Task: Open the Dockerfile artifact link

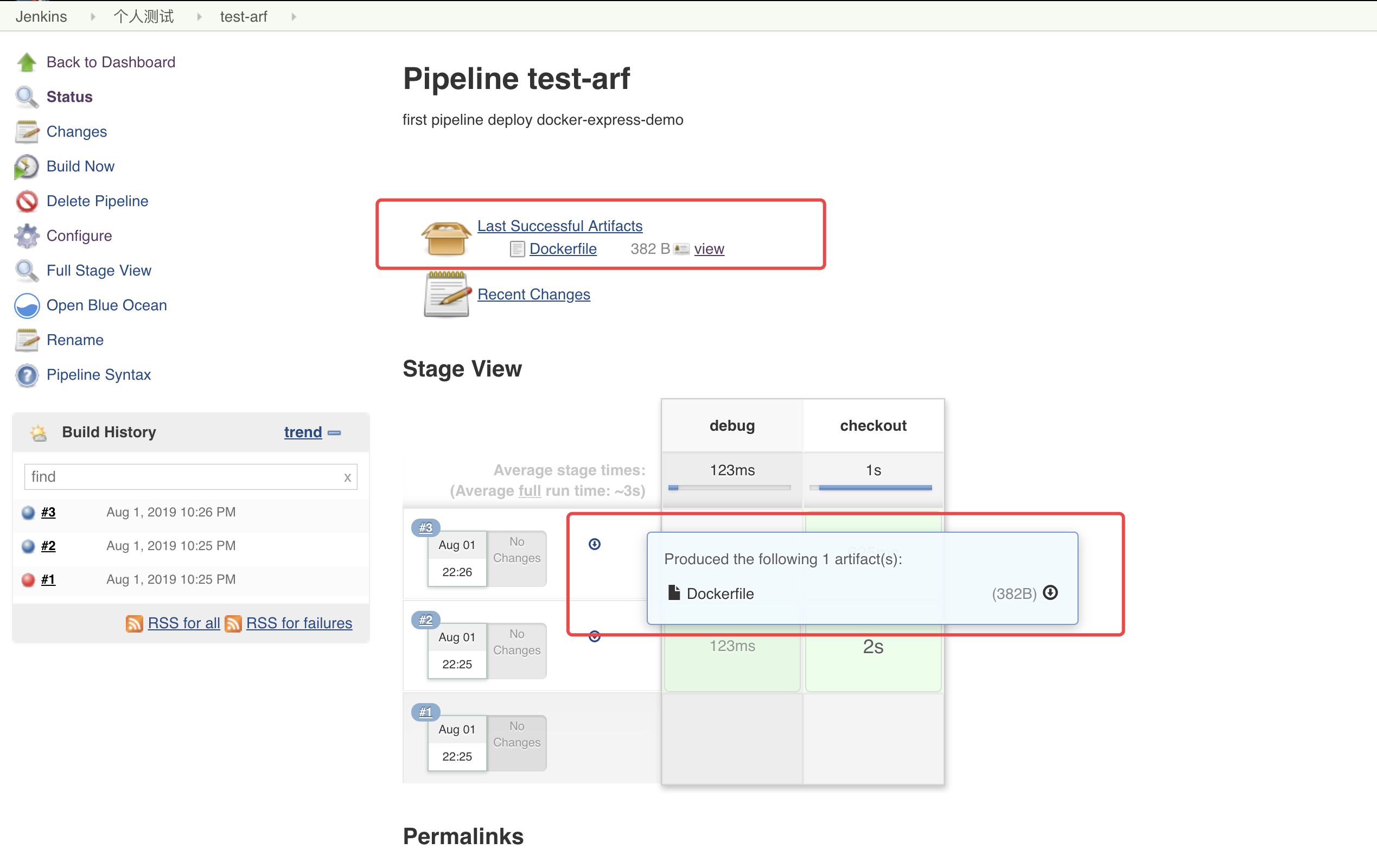Action: pyautogui.click(x=563, y=248)
